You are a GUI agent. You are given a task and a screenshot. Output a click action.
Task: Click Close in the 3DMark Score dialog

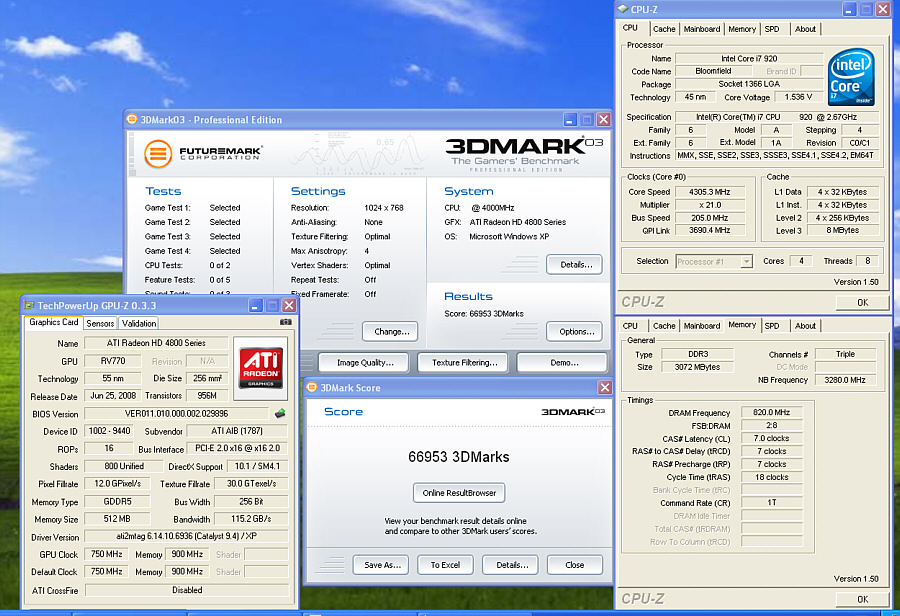coord(575,565)
